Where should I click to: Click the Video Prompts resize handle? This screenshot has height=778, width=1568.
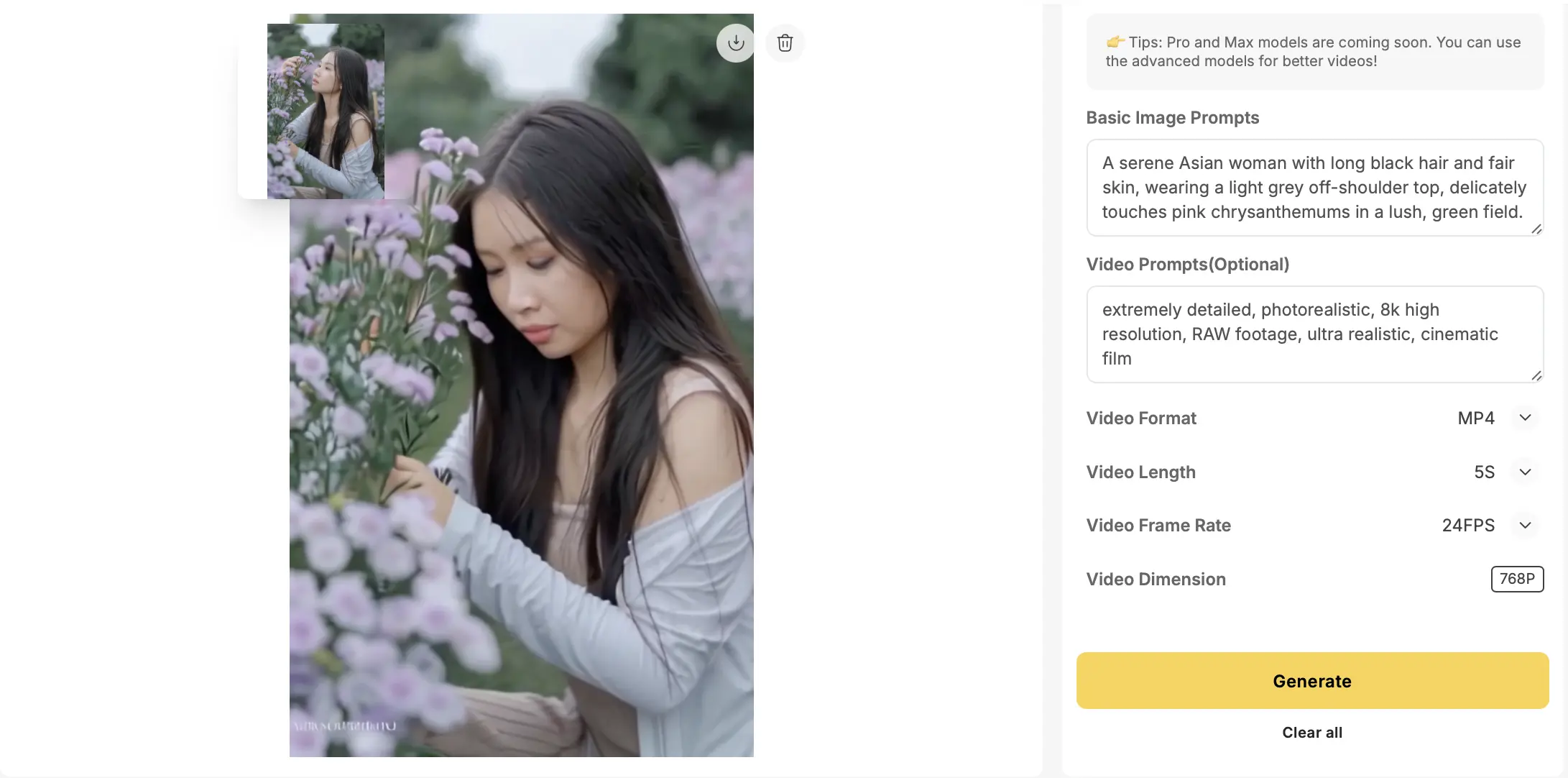(x=1536, y=375)
